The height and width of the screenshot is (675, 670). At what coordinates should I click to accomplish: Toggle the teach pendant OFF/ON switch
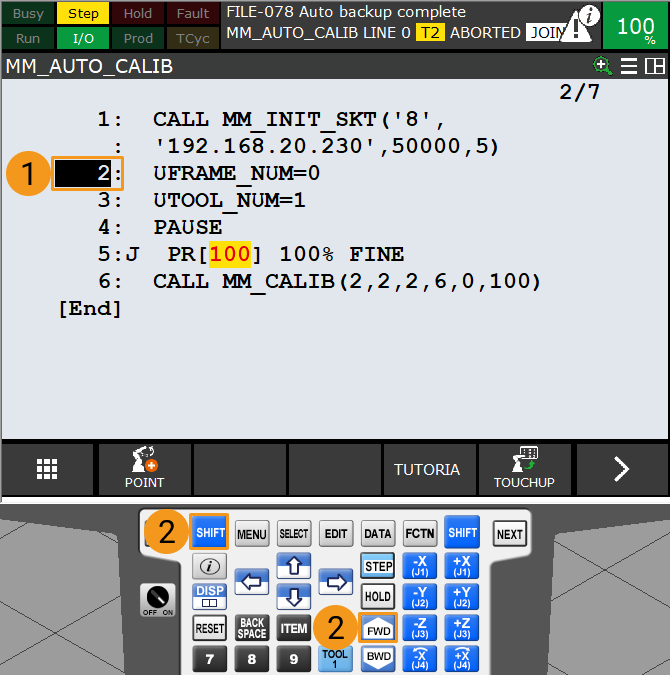click(158, 600)
